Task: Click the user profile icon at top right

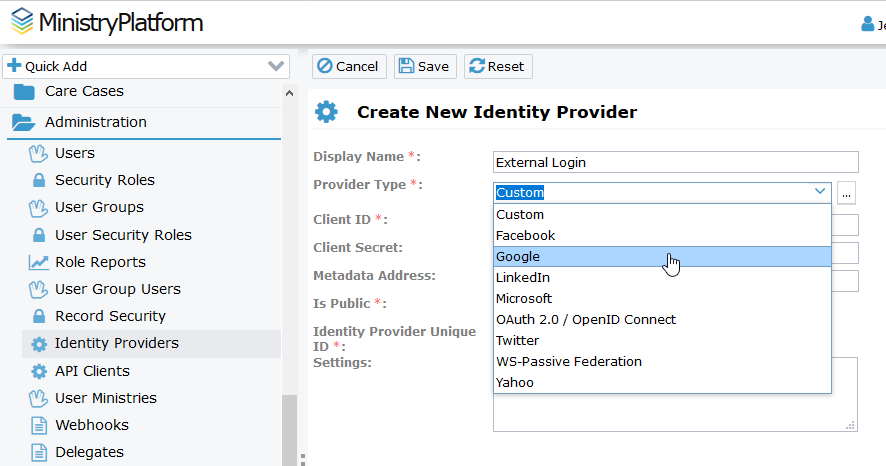Action: point(867,23)
